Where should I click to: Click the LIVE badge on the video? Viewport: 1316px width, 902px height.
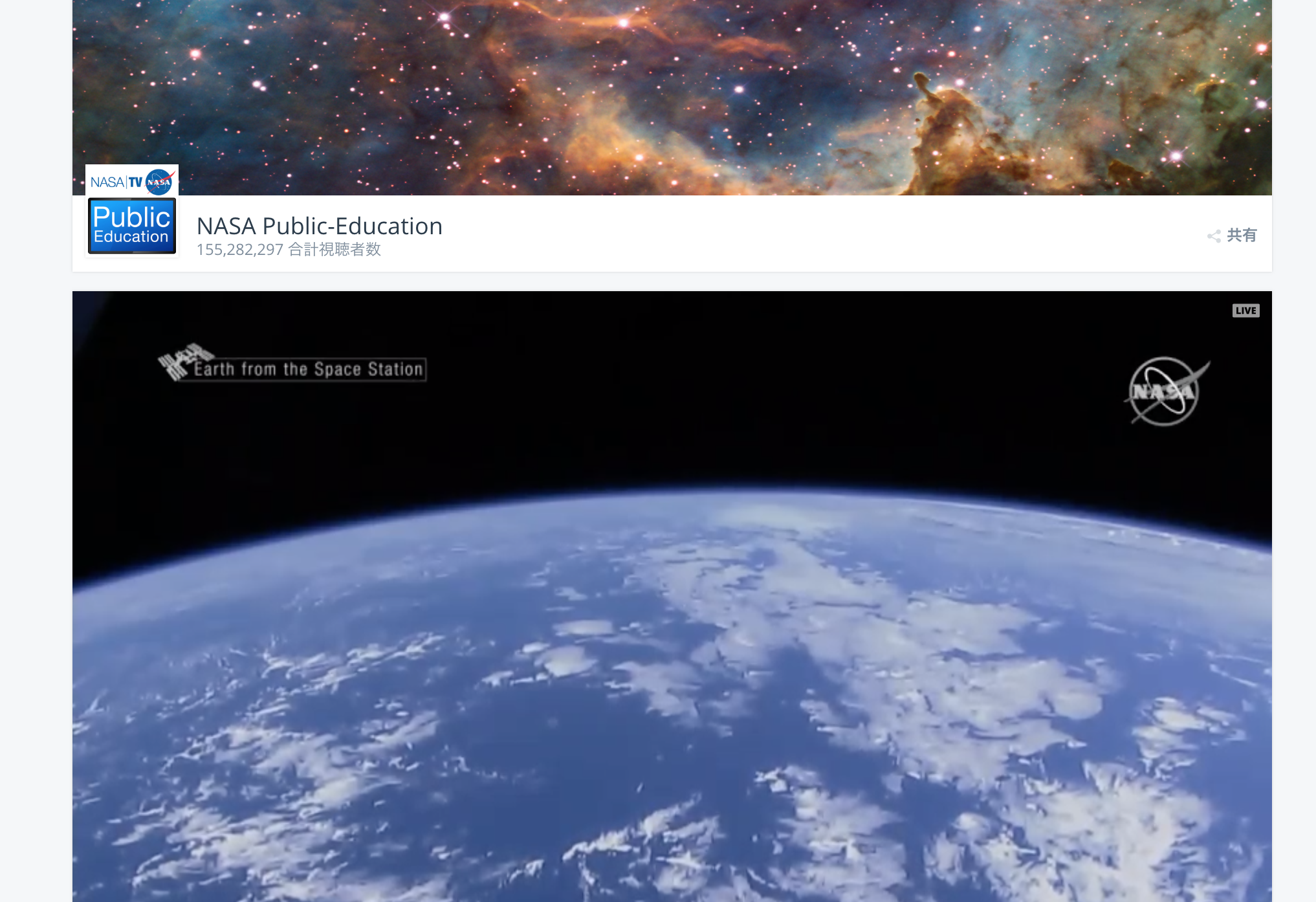pos(1245,311)
